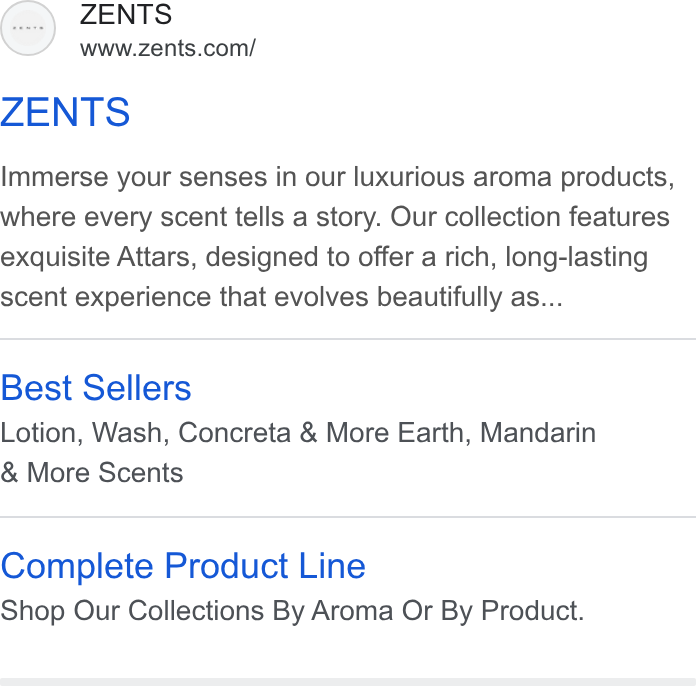The image size is (696, 686).
Task: Click the divider above Complete Product Line
Action: (348, 517)
